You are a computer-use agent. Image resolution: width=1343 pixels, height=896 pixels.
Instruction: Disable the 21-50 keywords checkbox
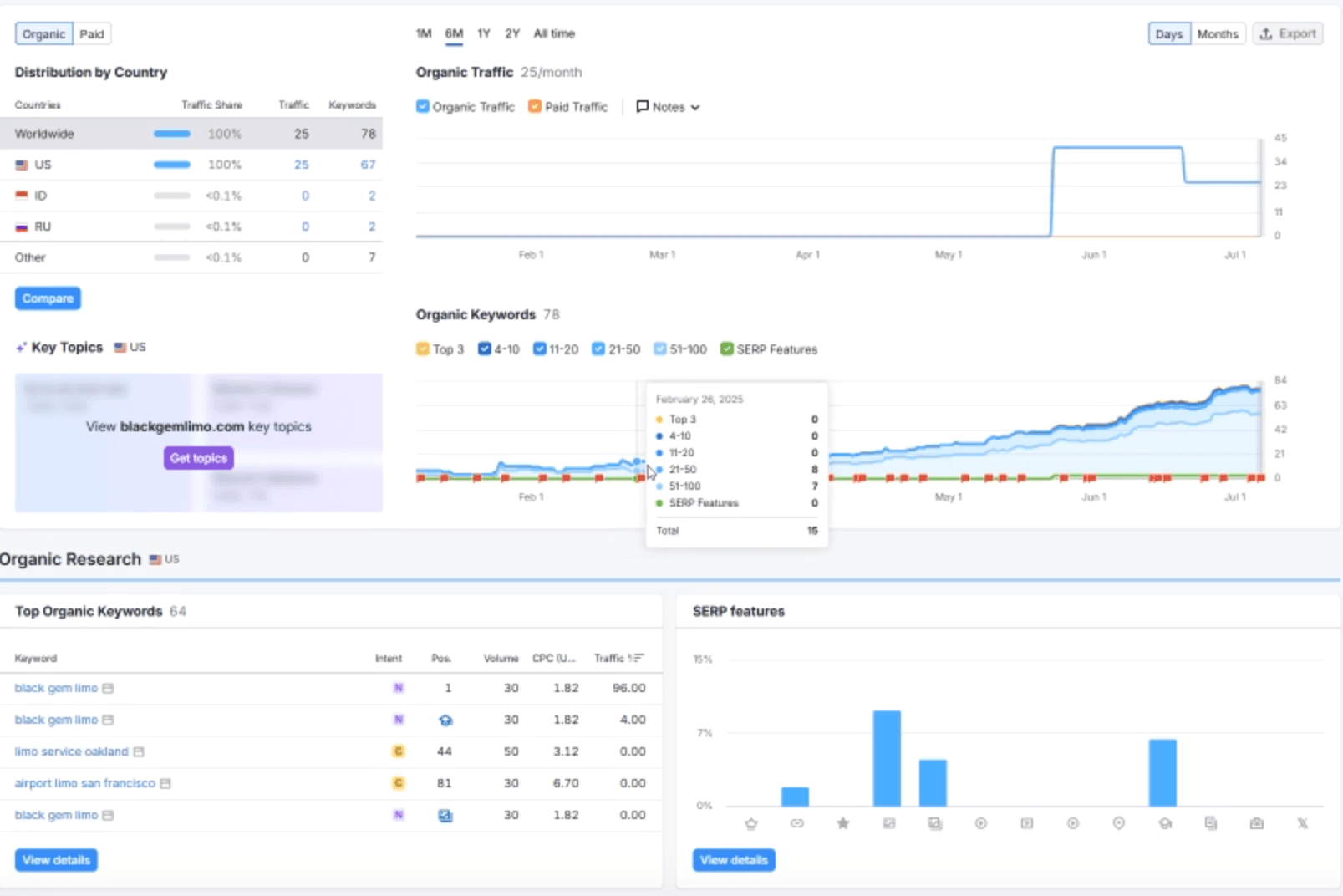[x=598, y=349]
